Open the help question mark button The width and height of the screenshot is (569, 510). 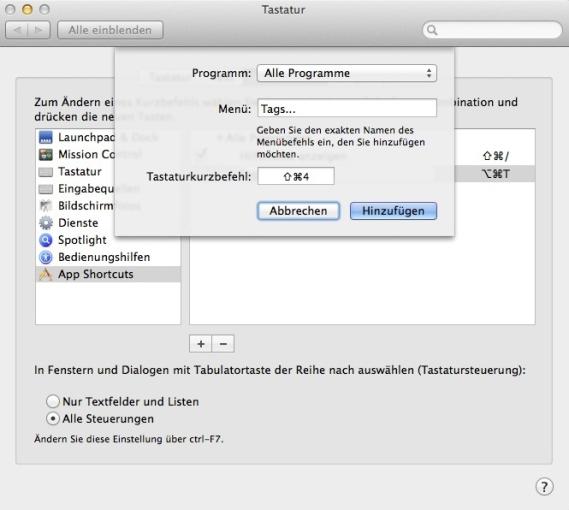click(x=544, y=486)
